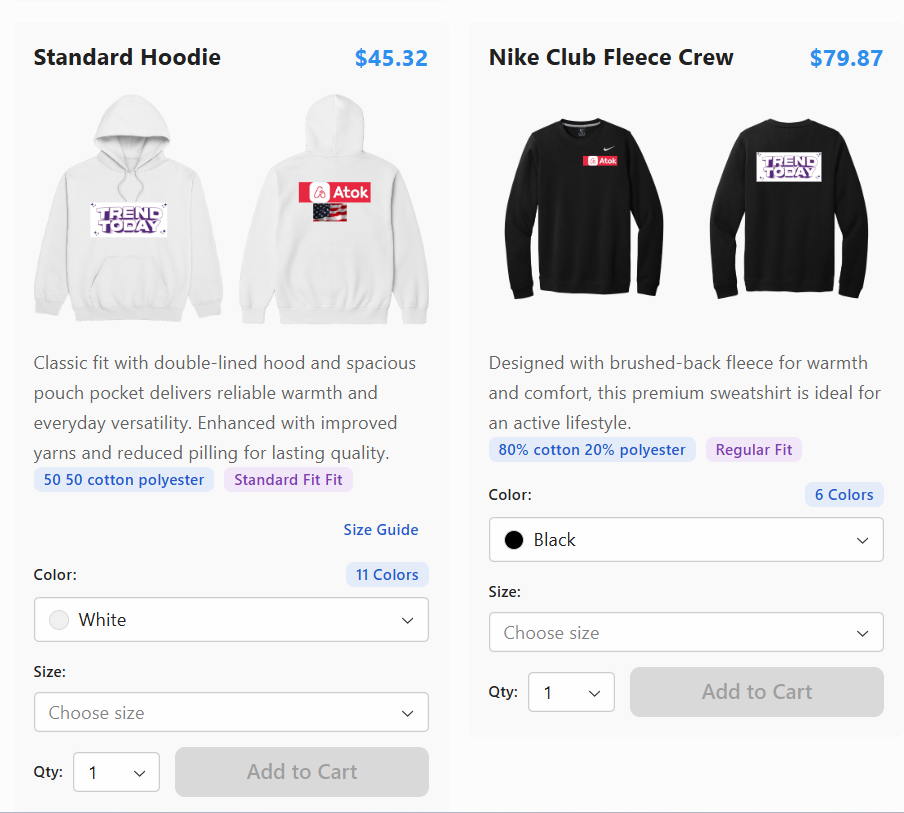This screenshot has height=813, width=904.
Task: Expand the Standard Hoodie size dropdown
Action: [231, 713]
